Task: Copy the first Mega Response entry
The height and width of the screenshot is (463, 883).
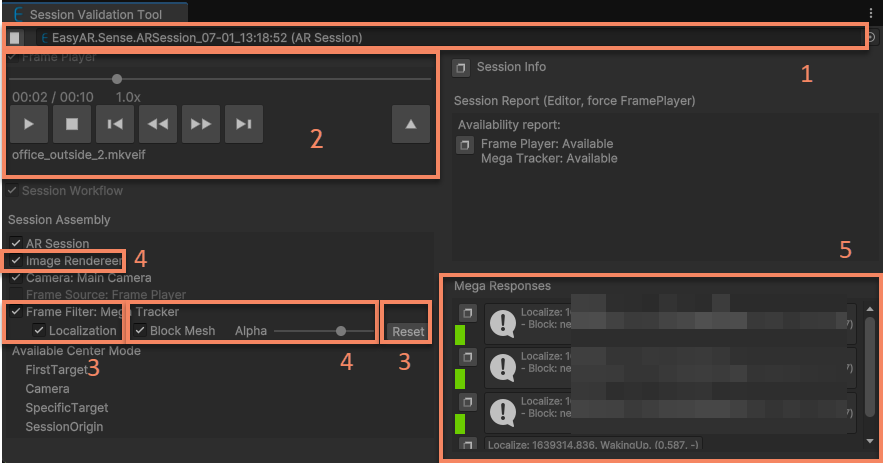Action: [468, 313]
